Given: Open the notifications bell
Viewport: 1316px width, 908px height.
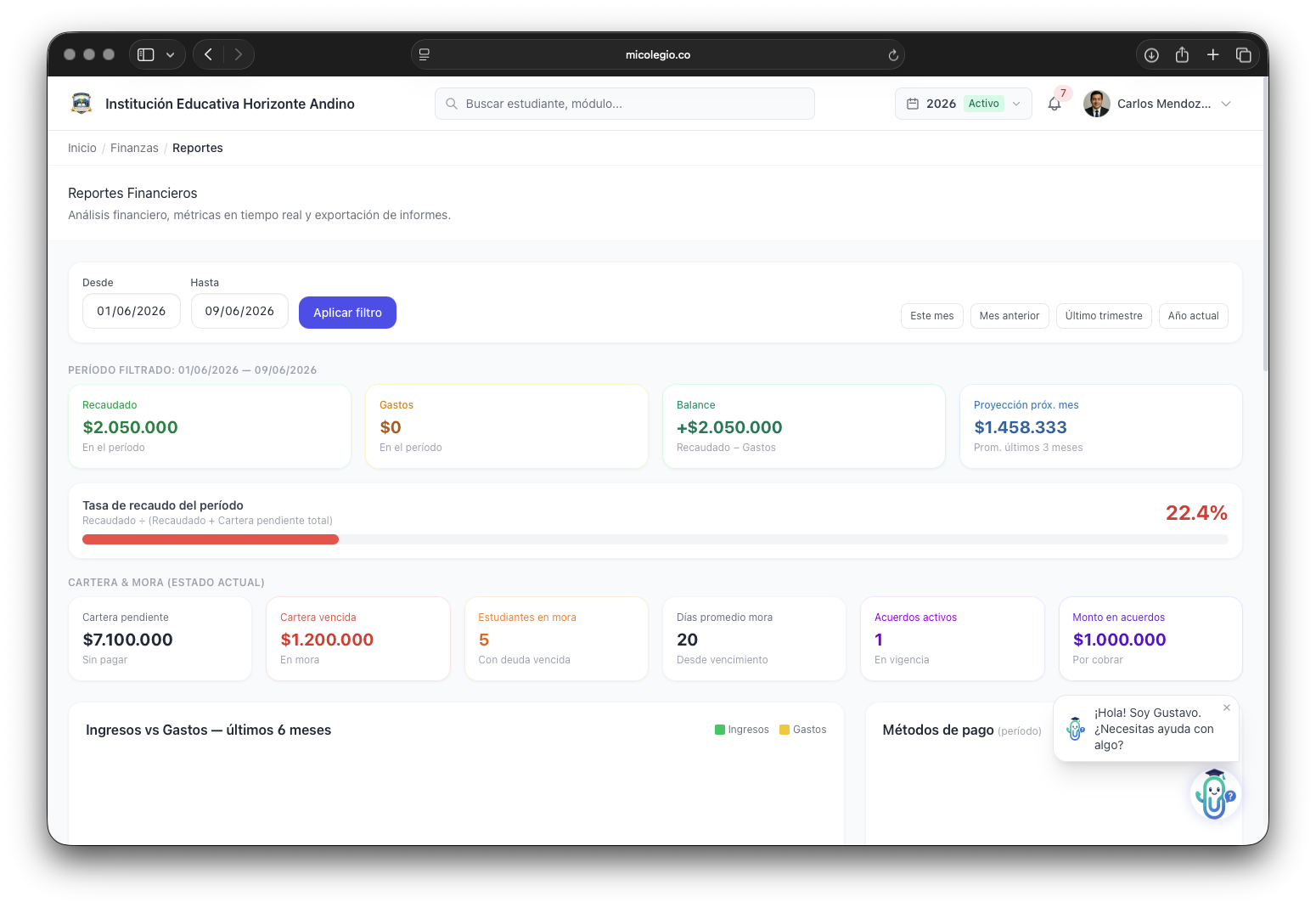Looking at the screenshot, I should click(1054, 104).
